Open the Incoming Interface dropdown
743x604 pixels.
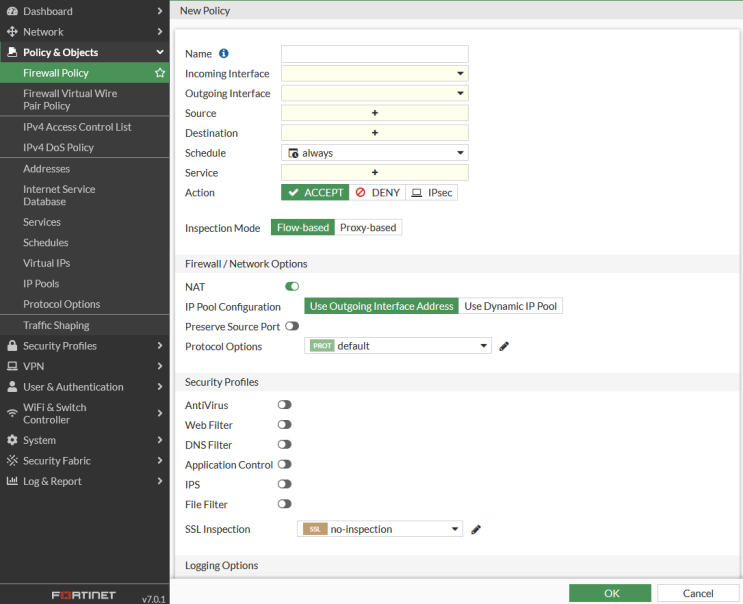point(374,74)
